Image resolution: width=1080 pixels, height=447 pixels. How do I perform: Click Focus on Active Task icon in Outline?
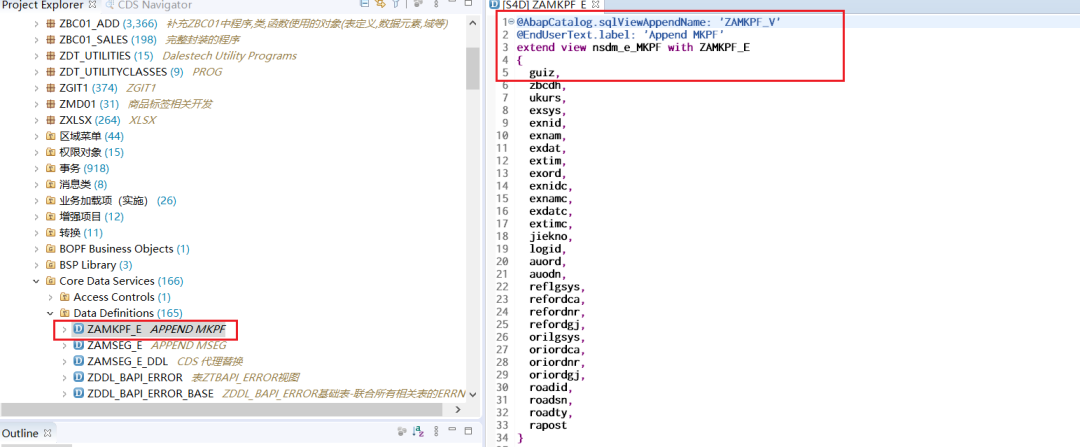click(x=402, y=431)
